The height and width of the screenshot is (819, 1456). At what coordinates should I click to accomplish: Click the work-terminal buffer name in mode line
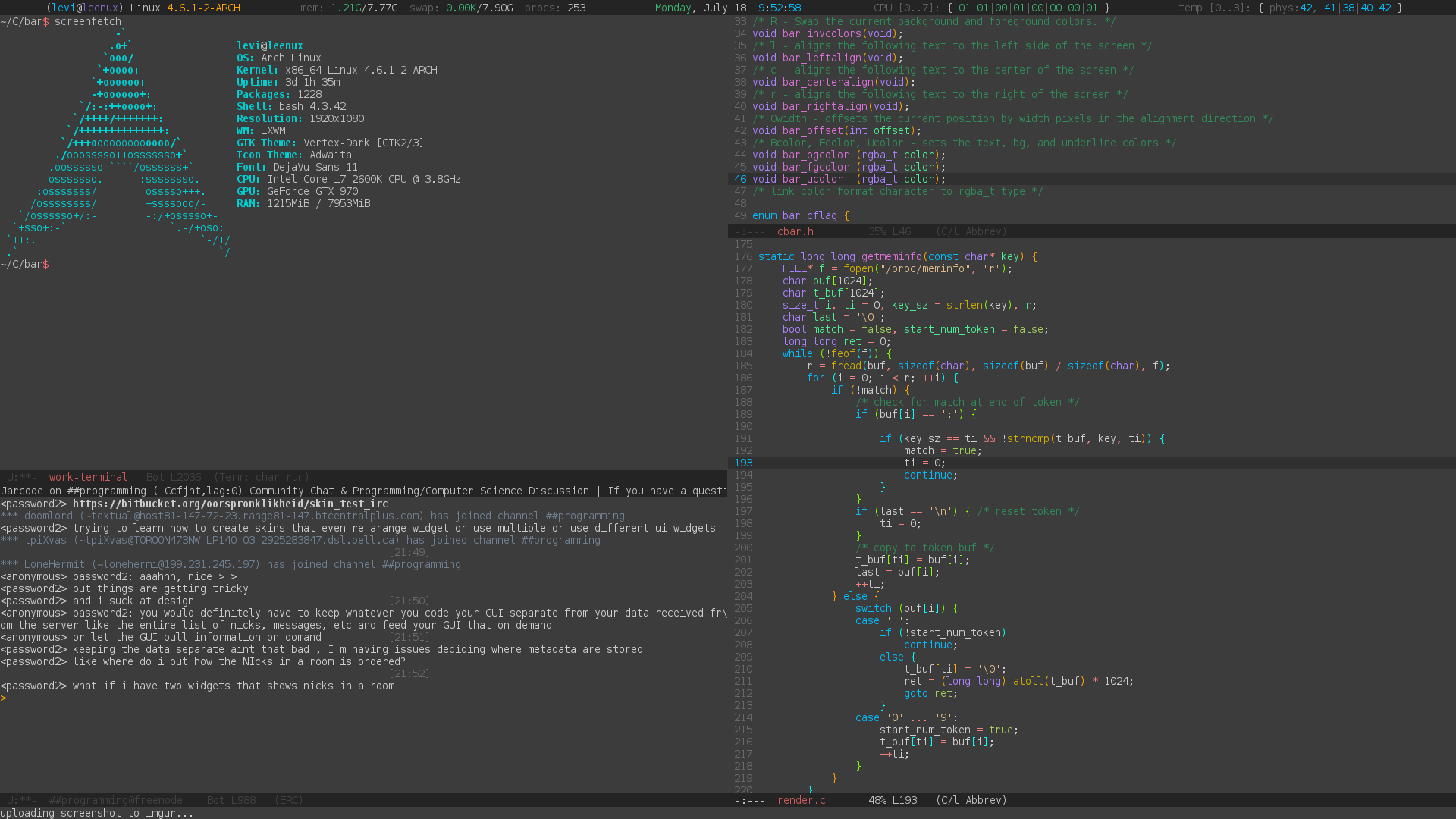click(88, 477)
